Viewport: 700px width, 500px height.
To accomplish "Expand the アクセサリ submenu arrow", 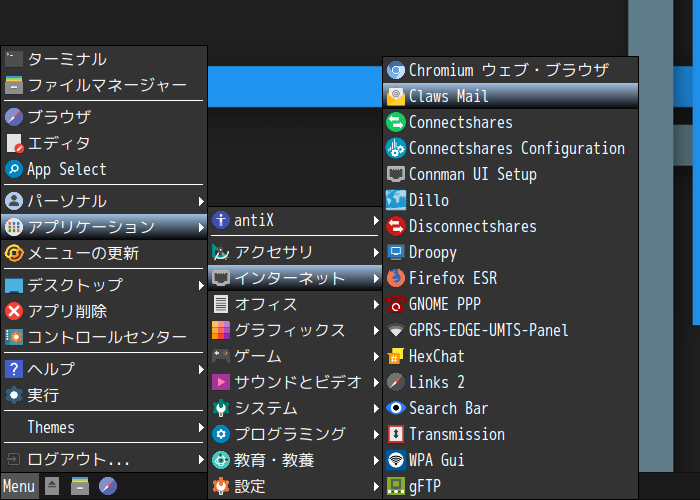I will point(376,253).
